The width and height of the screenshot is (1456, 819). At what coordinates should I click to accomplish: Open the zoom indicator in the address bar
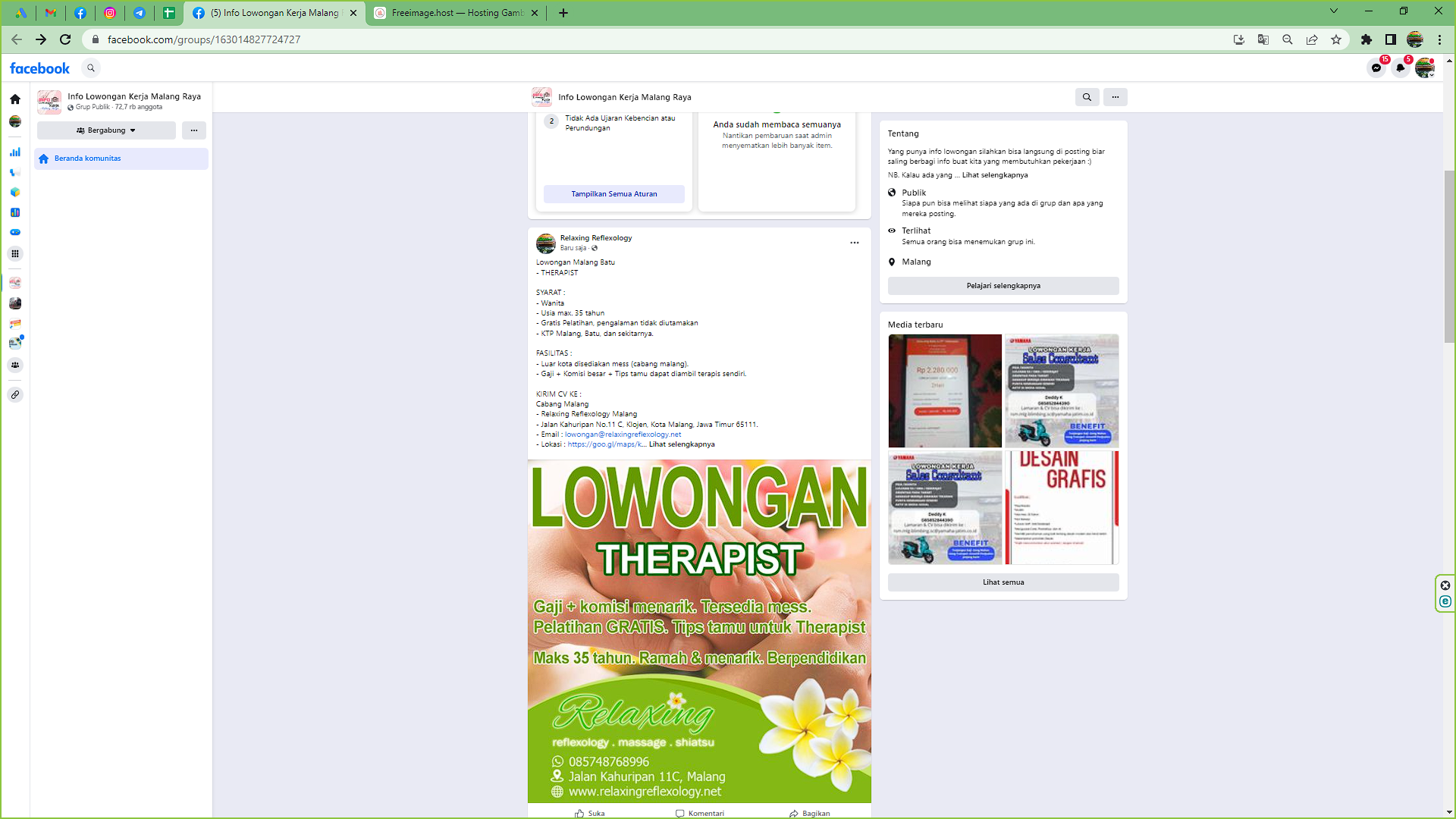click(1288, 39)
